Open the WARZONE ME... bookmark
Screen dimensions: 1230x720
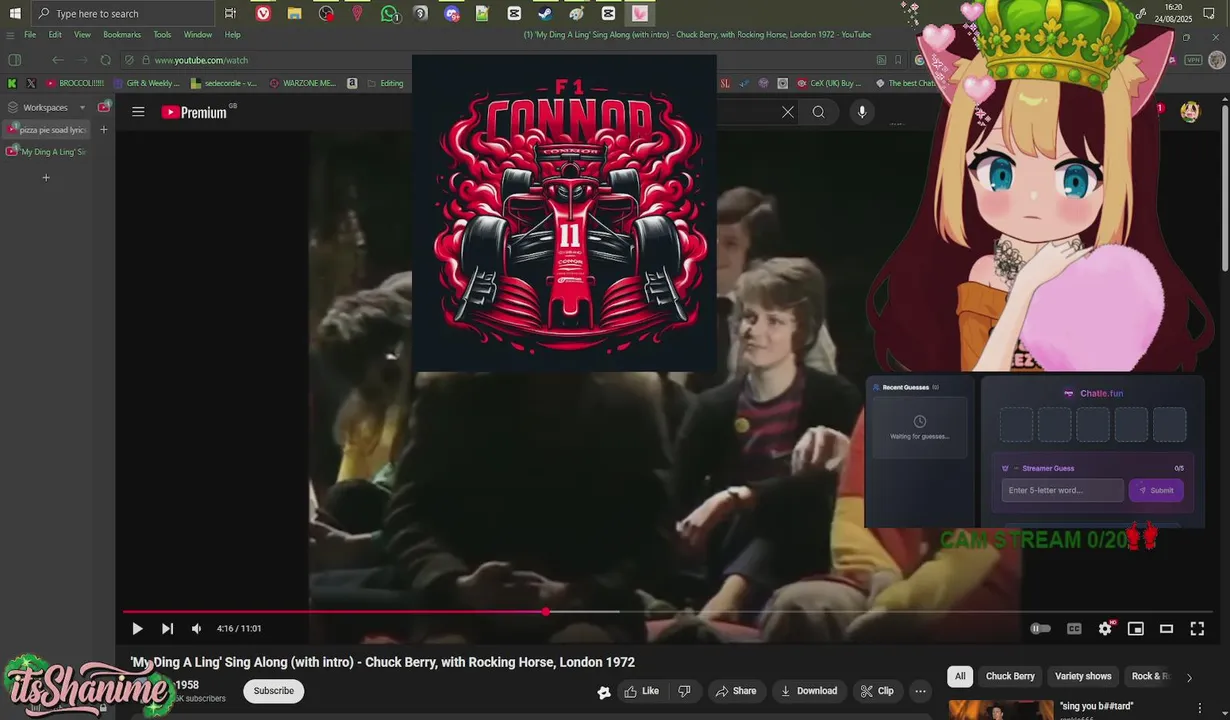303,83
